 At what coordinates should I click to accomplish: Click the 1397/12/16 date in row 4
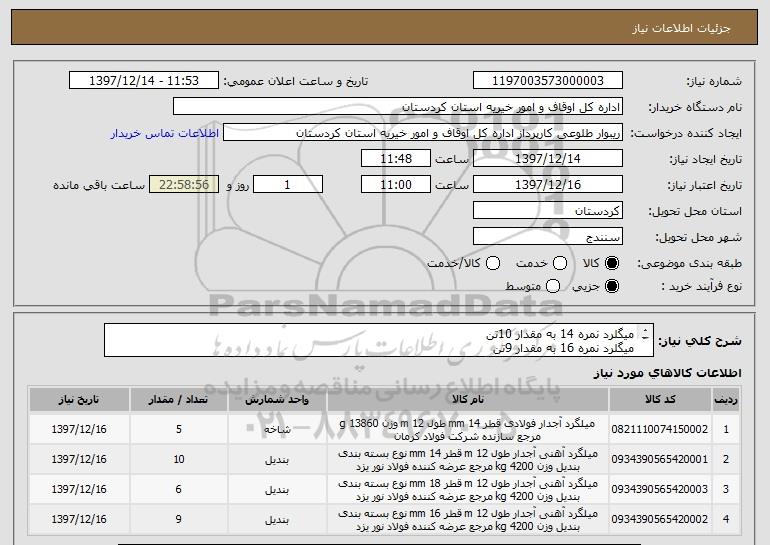(79, 519)
